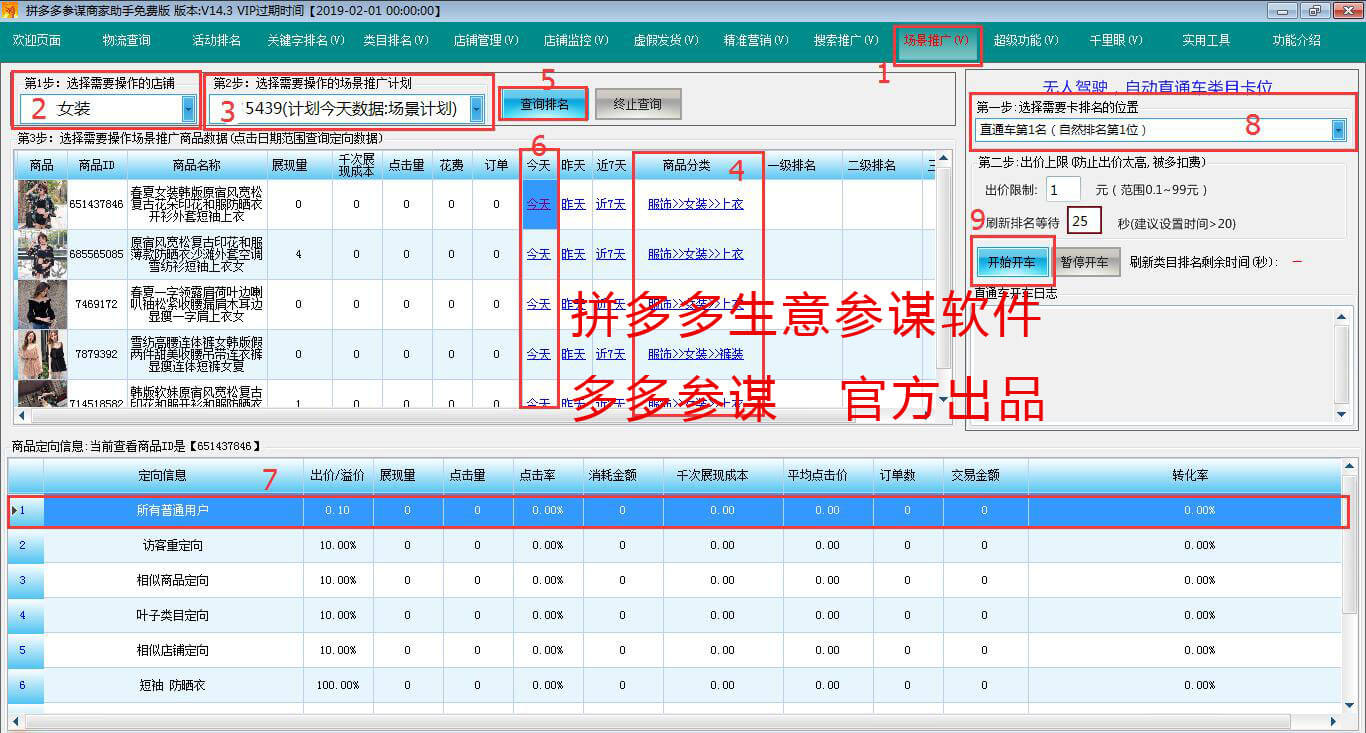Open 店铺监控 menu
This screenshot has width=1366, height=733.
576,41
